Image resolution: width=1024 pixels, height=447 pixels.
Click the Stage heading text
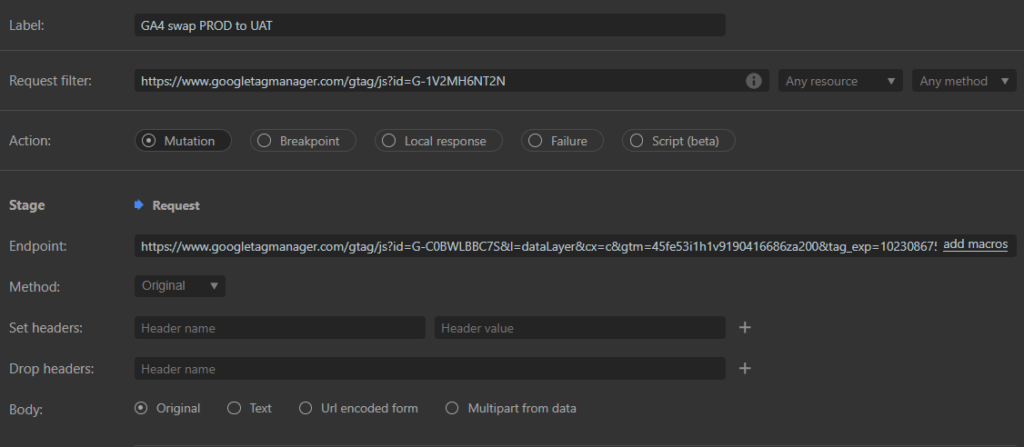coord(27,205)
